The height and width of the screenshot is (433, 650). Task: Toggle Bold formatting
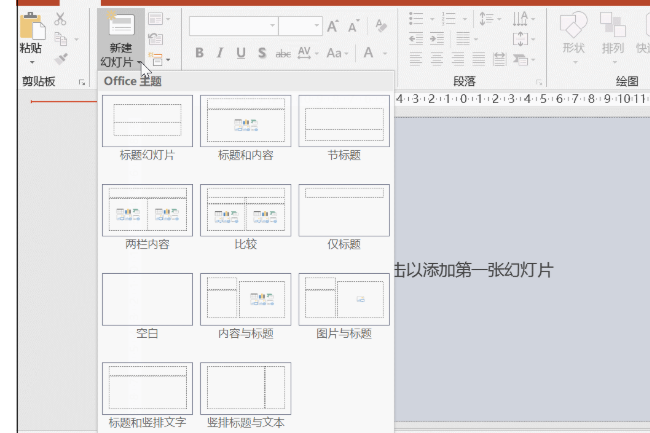[x=199, y=53]
